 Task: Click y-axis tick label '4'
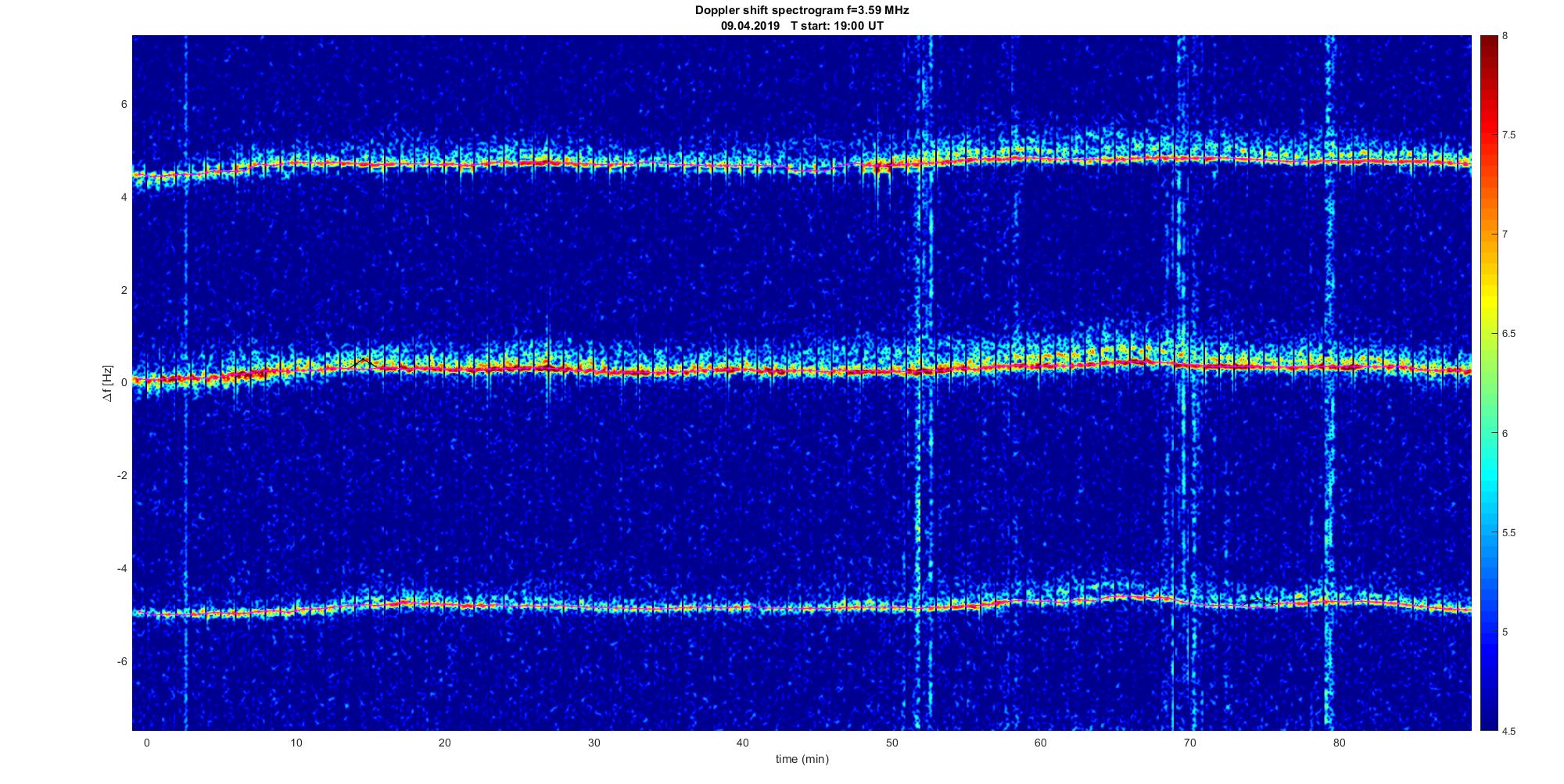124,198
